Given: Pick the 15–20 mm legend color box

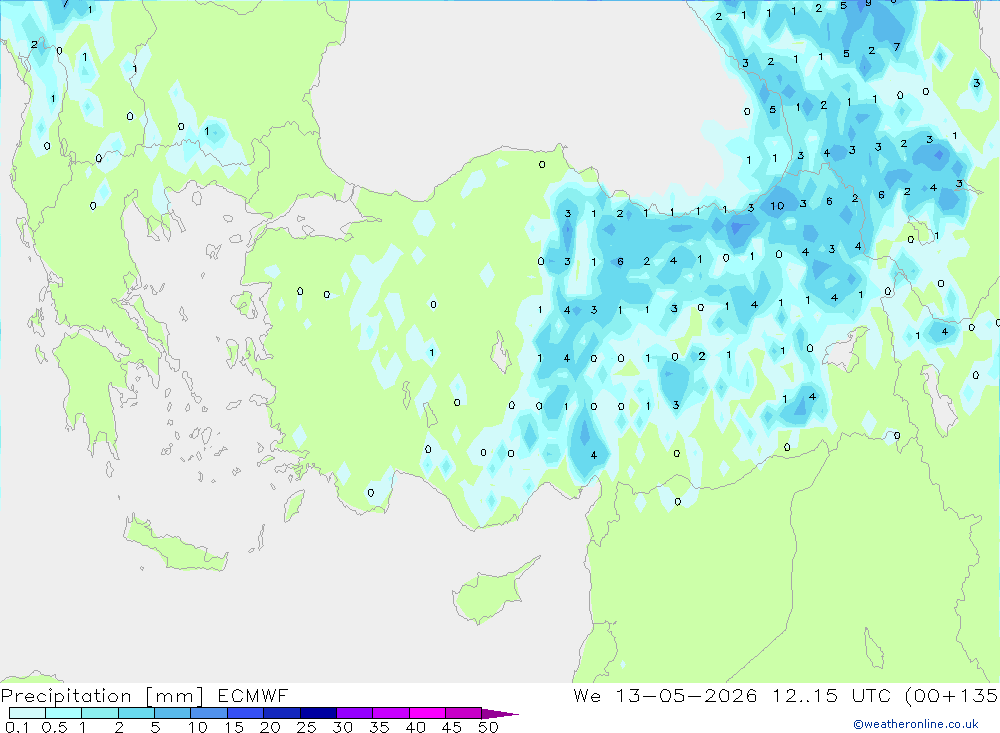Looking at the screenshot, I should pos(246,713).
